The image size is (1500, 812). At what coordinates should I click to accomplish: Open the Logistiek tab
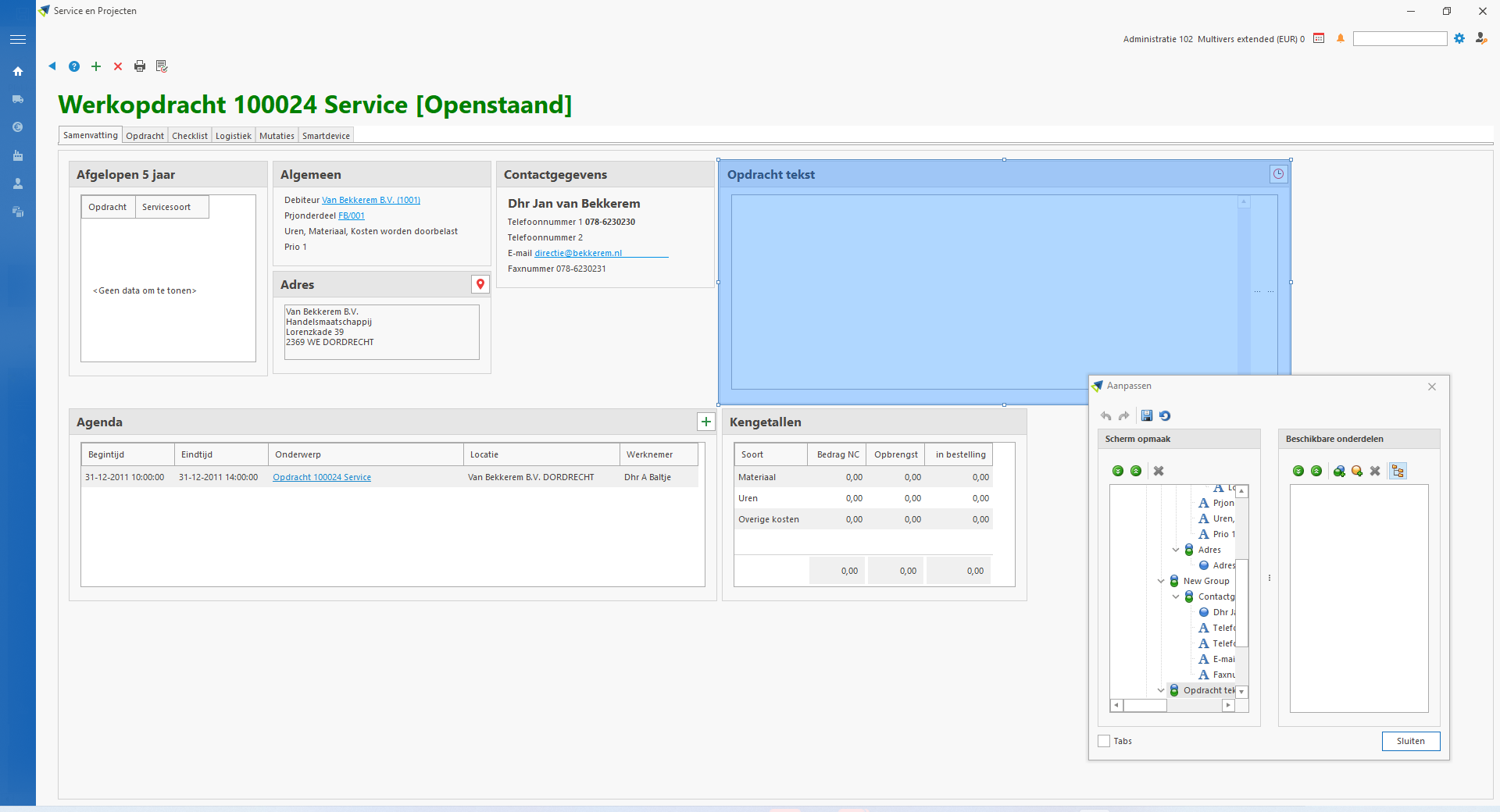coord(233,136)
